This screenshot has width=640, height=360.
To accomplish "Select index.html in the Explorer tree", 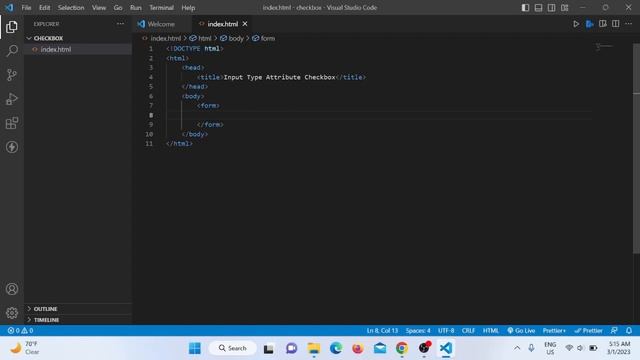I will (x=78, y=49).
